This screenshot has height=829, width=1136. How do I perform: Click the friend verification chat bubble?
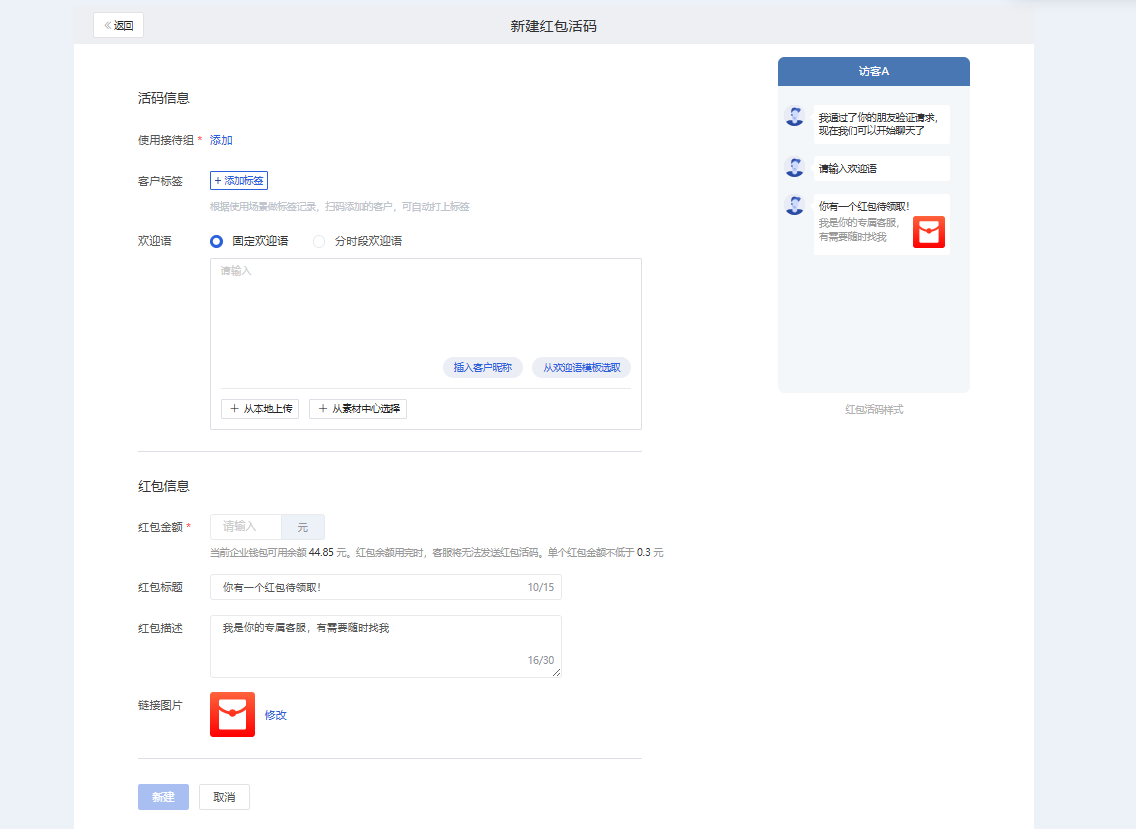tap(882, 124)
